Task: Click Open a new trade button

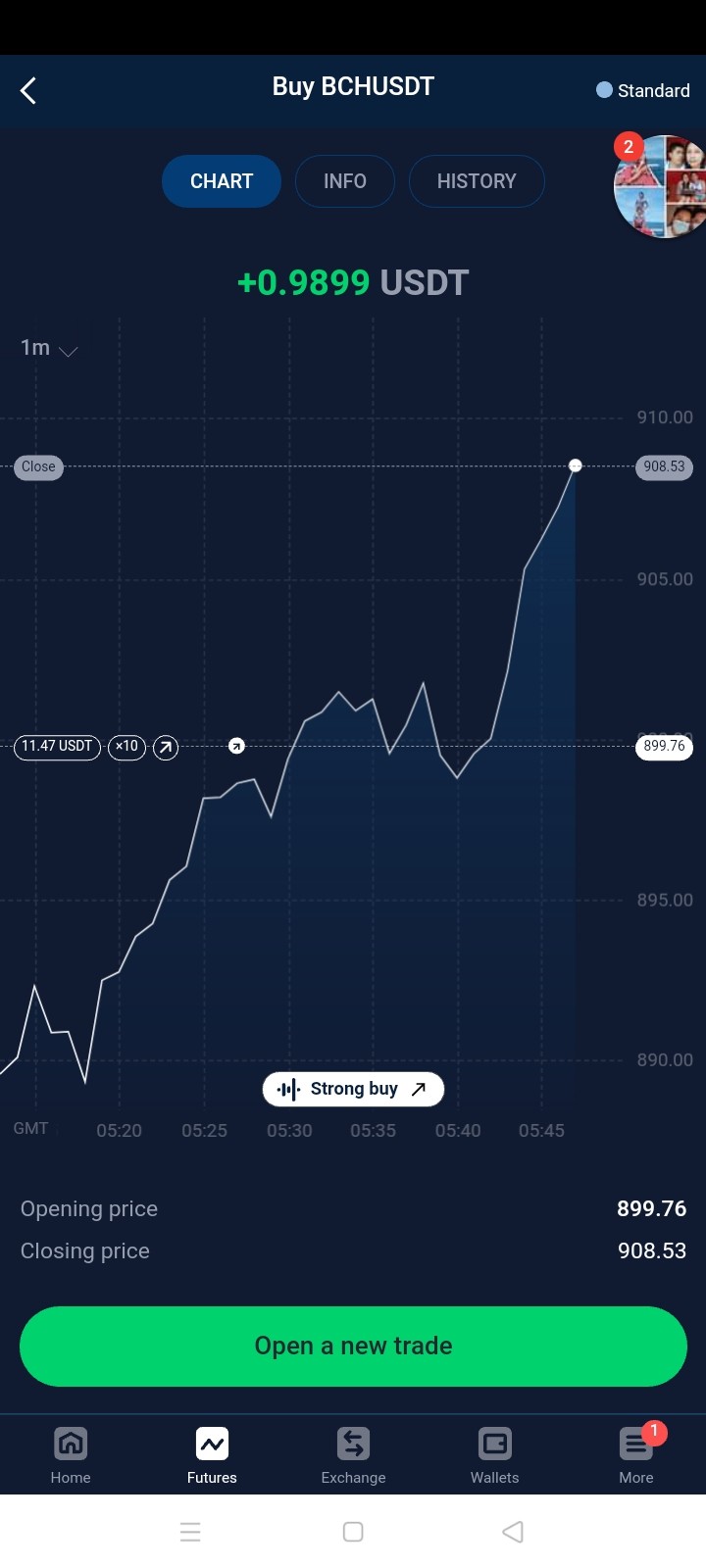Action: [353, 1346]
